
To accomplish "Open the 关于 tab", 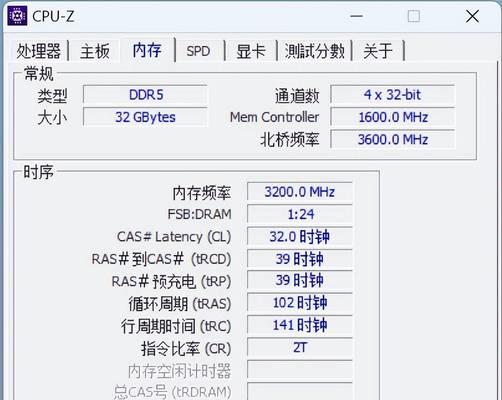I will click(378, 51).
